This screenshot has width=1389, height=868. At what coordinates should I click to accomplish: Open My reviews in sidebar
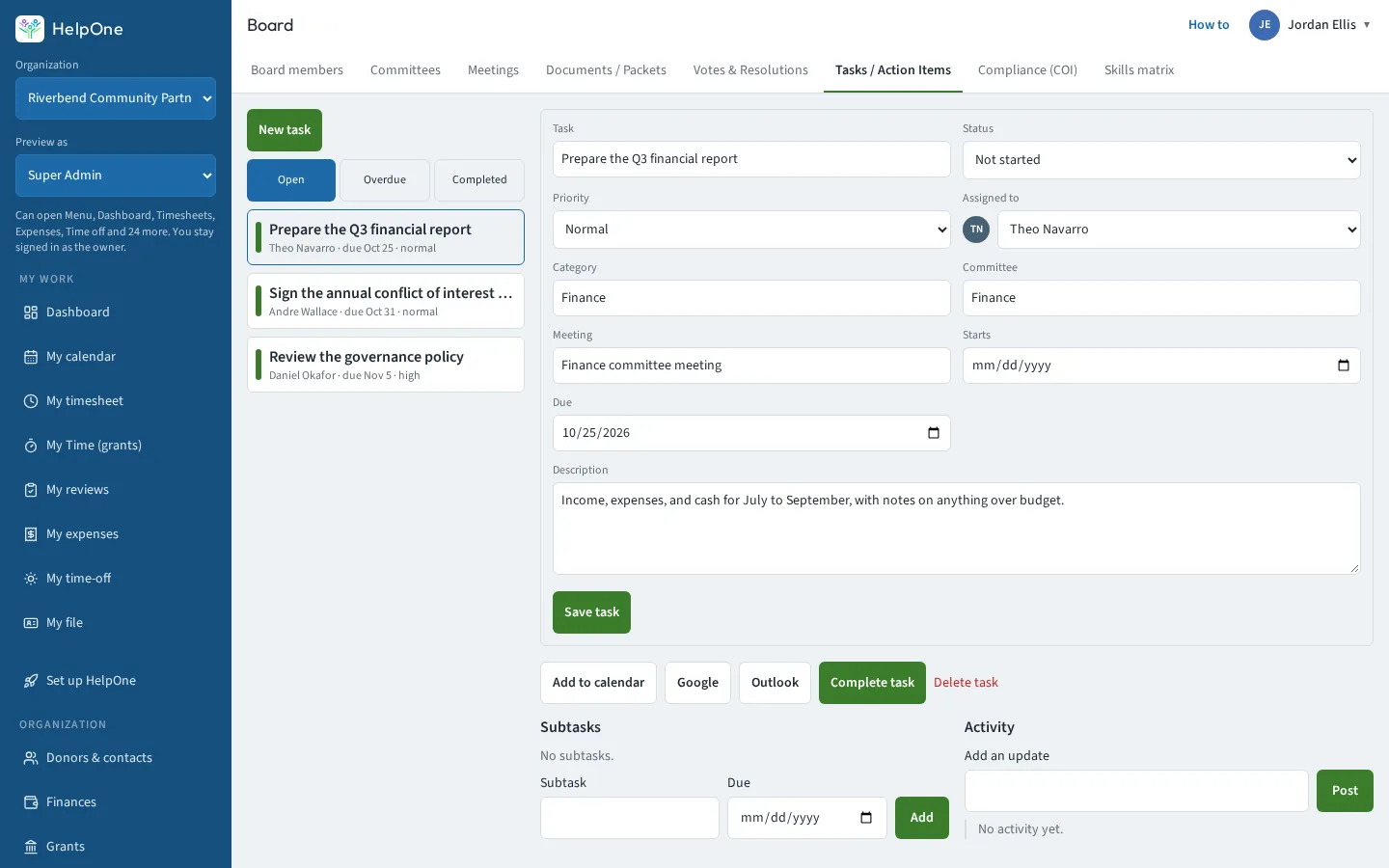[116, 490]
